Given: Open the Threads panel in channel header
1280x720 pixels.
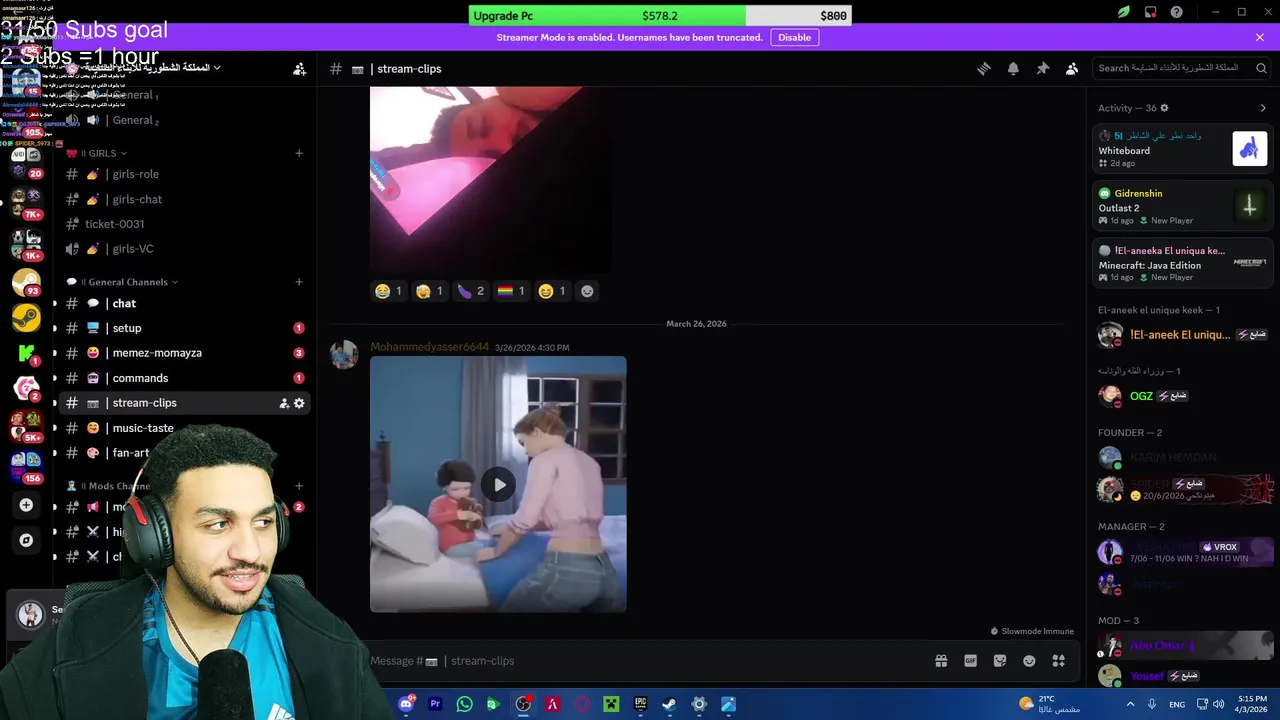Looking at the screenshot, I should point(984,69).
